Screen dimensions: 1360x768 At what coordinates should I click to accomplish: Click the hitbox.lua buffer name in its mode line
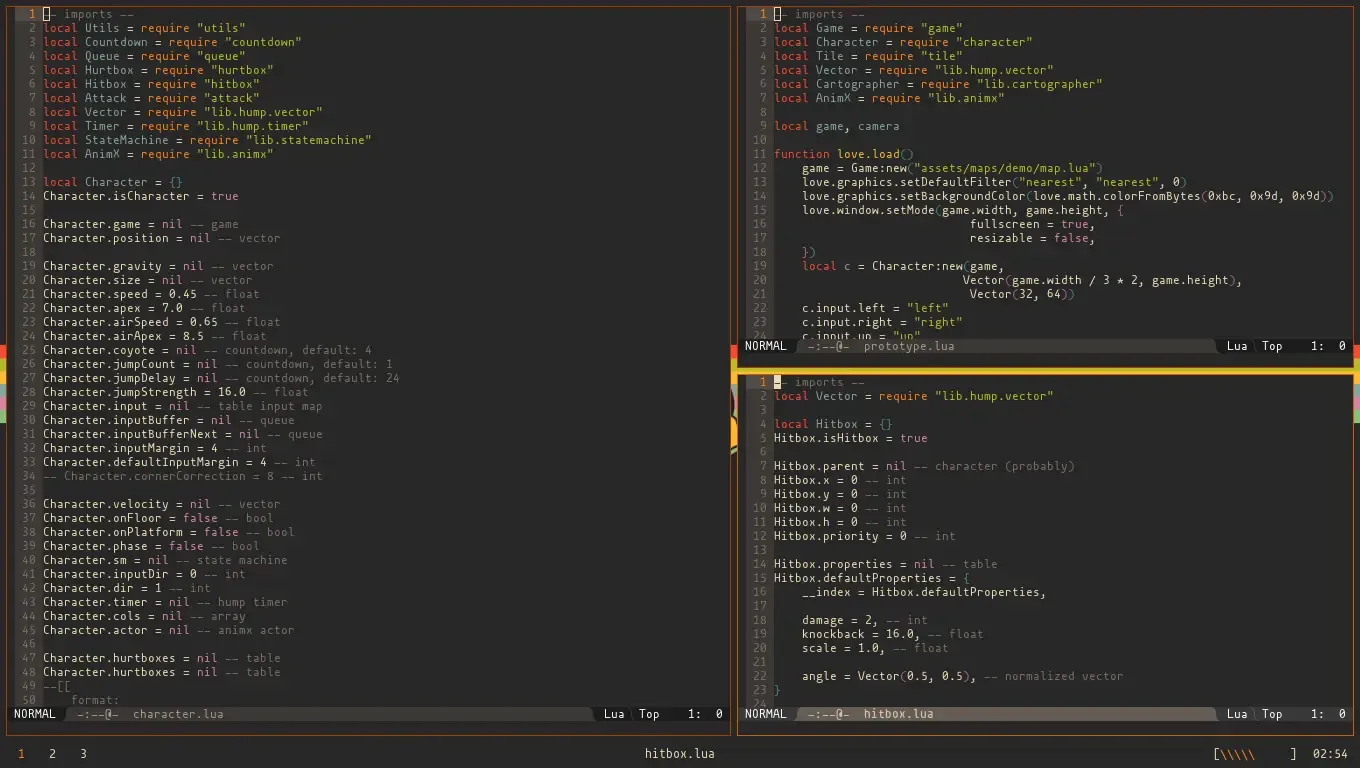click(899, 714)
